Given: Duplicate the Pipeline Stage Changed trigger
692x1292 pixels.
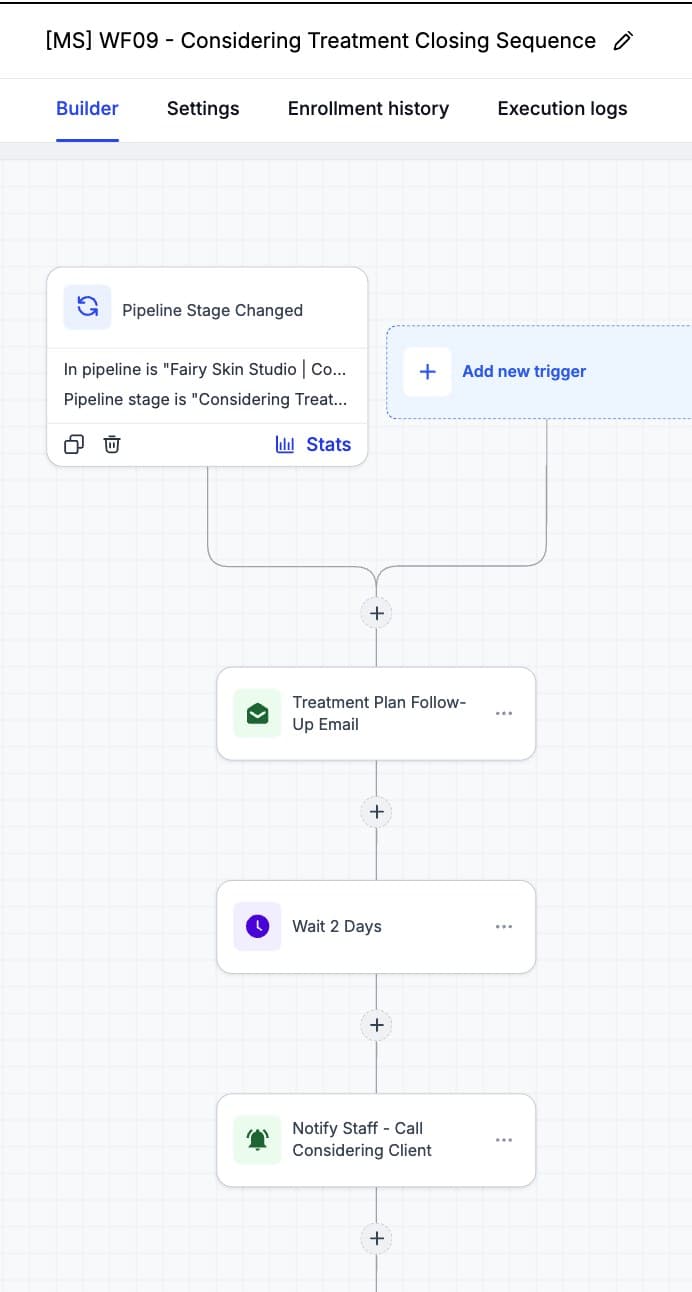Looking at the screenshot, I should point(74,445).
